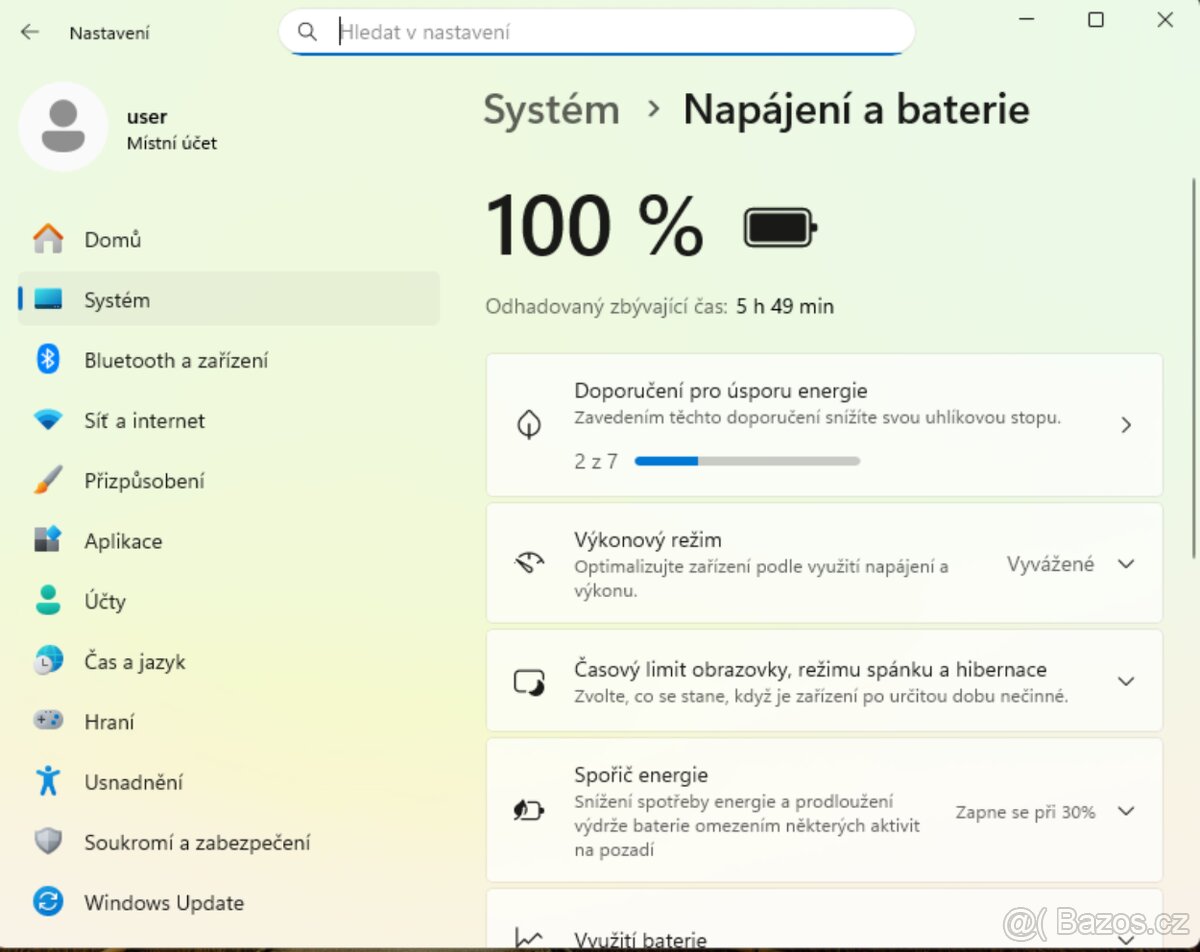Viewport: 1200px width, 952px height.
Task: Click the Windows Update icon
Action: click(x=49, y=902)
